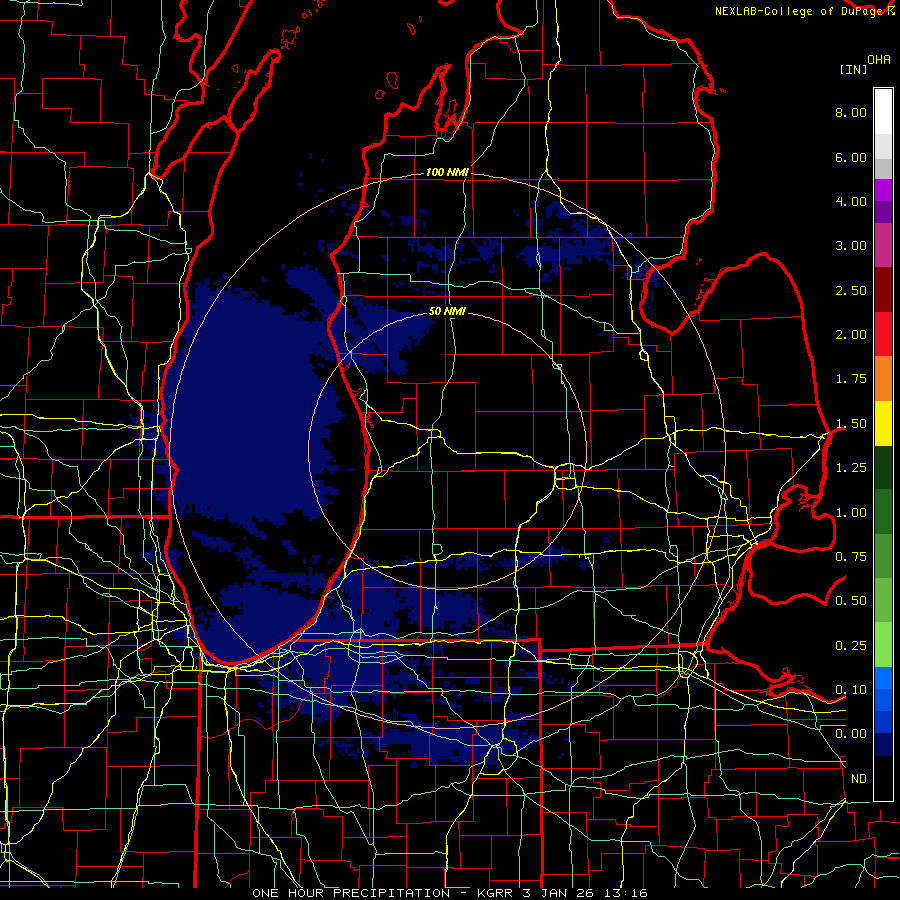Pick the bright red swatch in the scale
The height and width of the screenshot is (900, 900).
point(883,334)
